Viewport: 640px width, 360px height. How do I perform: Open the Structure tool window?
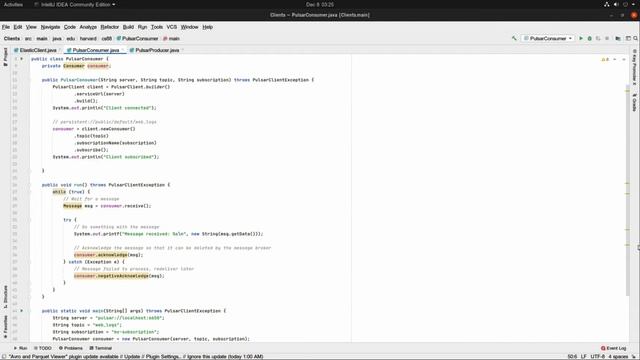tap(5, 297)
